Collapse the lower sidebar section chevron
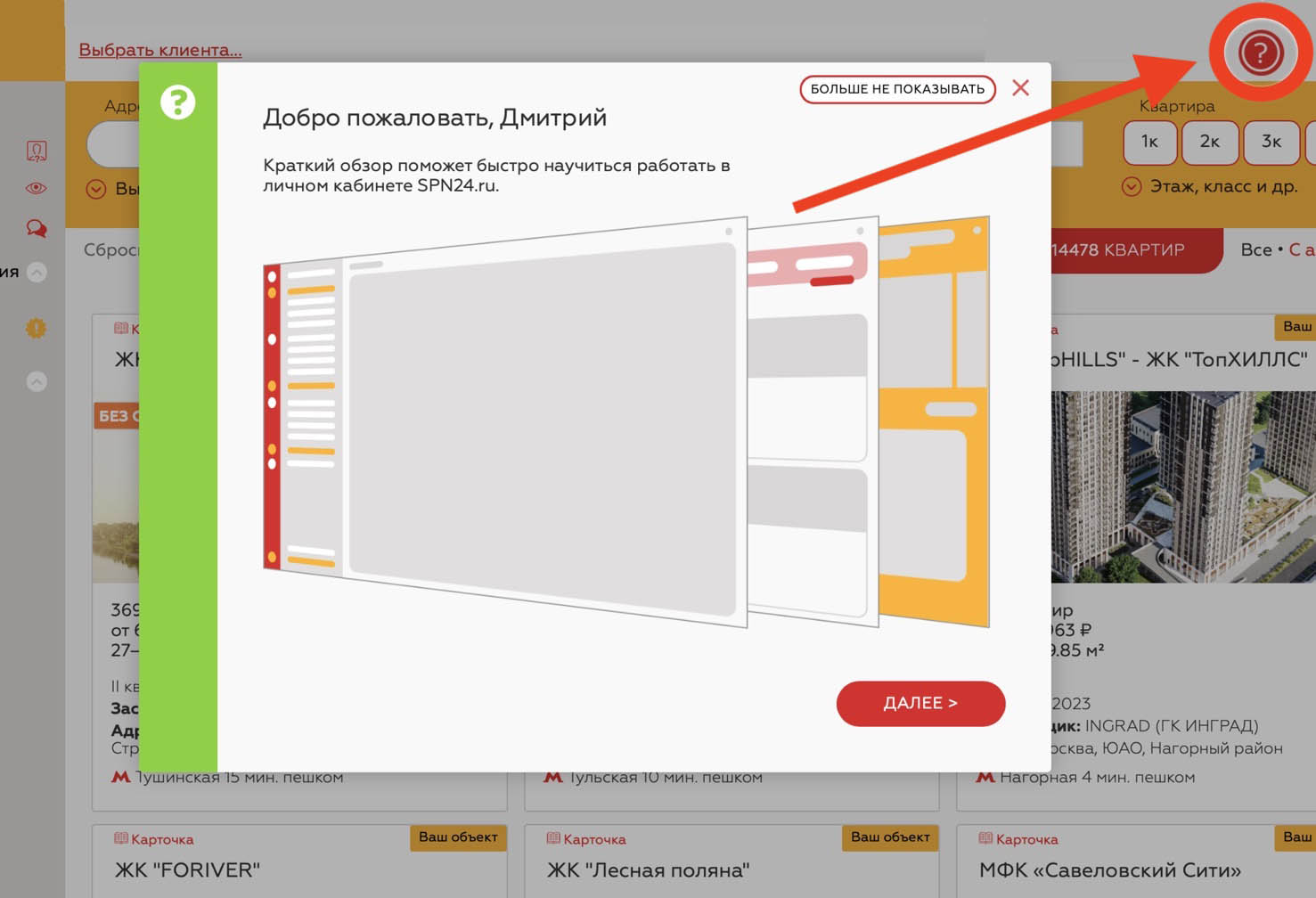 click(x=37, y=381)
